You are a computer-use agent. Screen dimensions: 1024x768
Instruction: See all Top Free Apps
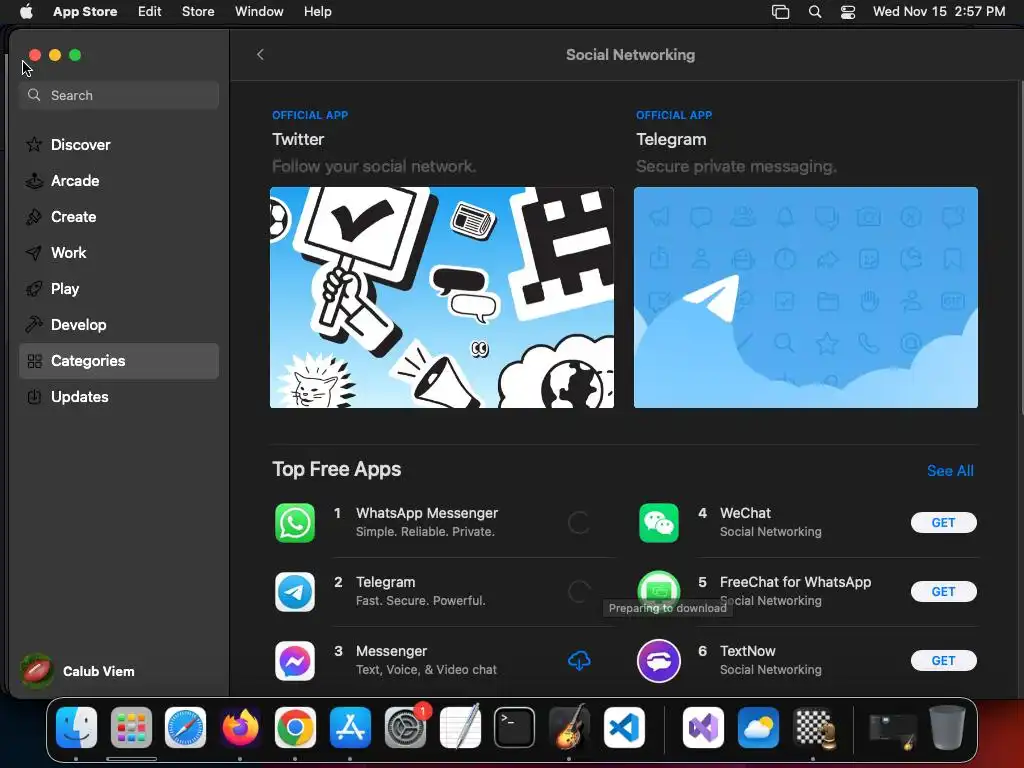(950, 471)
